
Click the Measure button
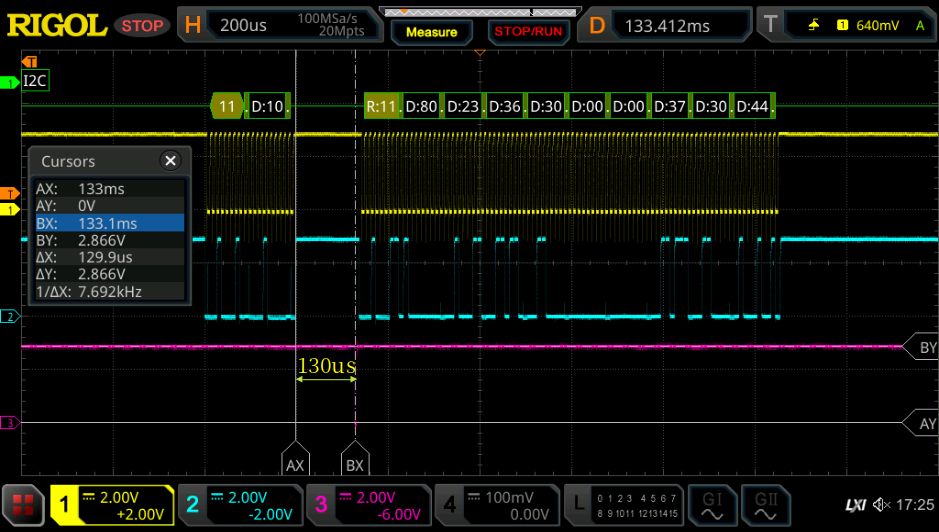pyautogui.click(x=431, y=32)
